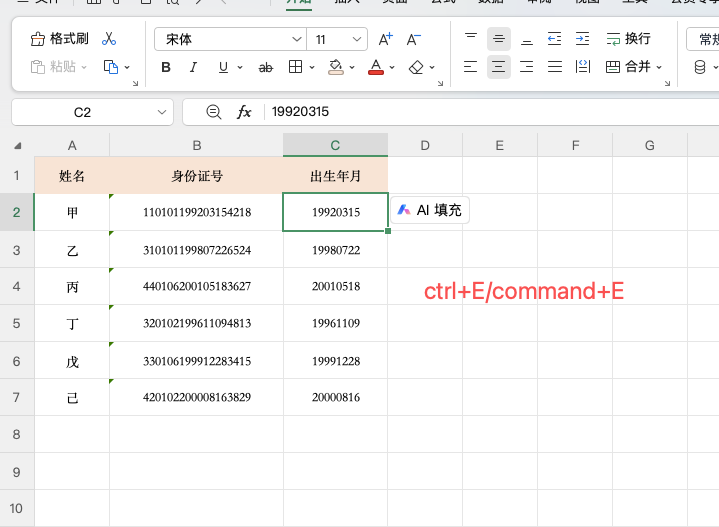This screenshot has height=527, width=719.
Task: Expand the Name Box dropdown arrow
Action: coord(162,112)
